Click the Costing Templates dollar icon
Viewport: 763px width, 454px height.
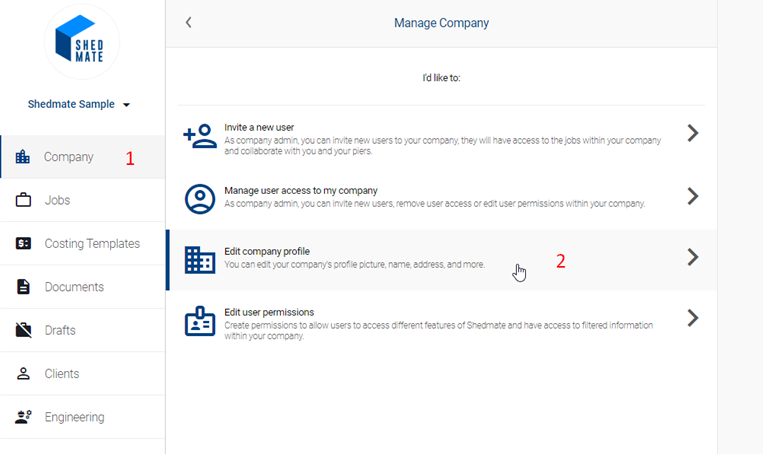(23, 243)
